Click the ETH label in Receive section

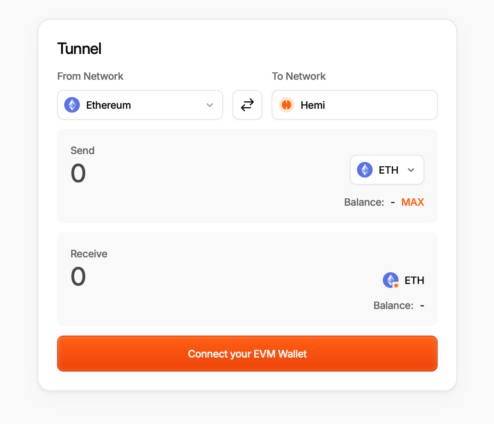[x=414, y=280]
